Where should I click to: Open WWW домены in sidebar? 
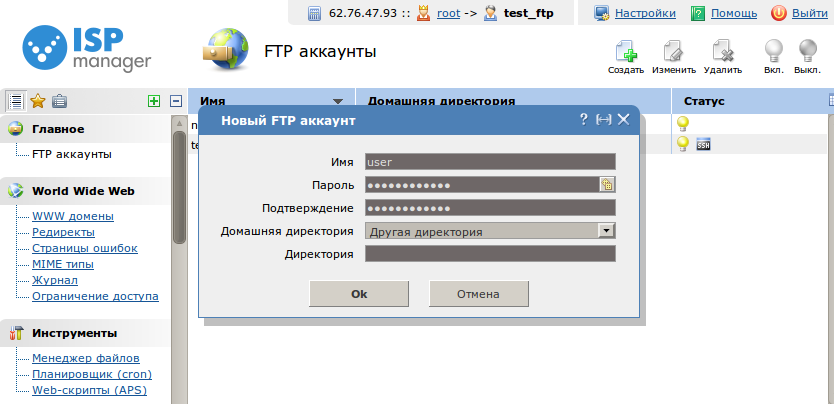(x=73, y=216)
